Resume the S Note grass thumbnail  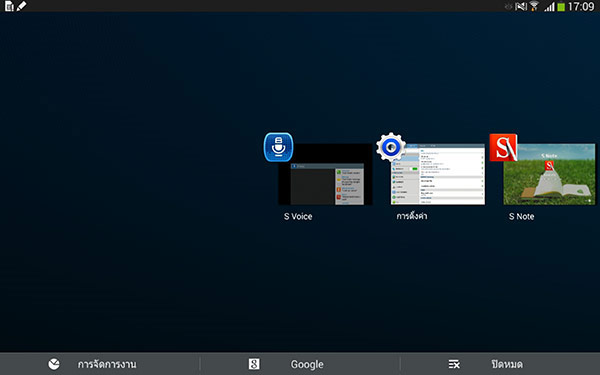[x=549, y=174]
